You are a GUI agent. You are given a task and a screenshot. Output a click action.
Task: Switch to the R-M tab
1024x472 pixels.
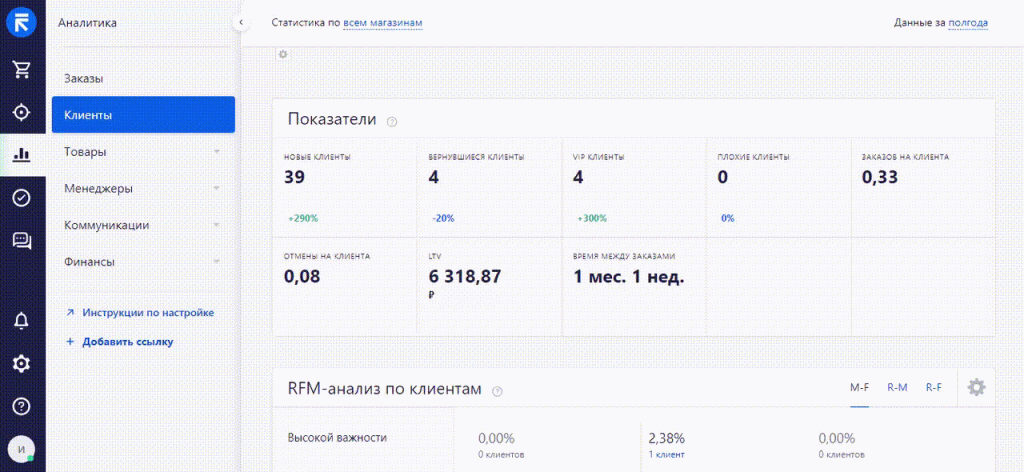[897, 387]
